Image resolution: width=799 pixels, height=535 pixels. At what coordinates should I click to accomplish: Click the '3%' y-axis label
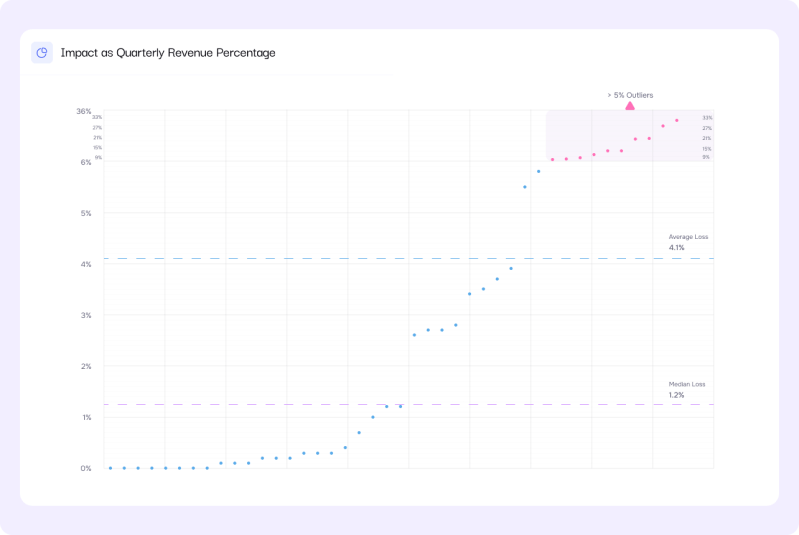coord(86,315)
